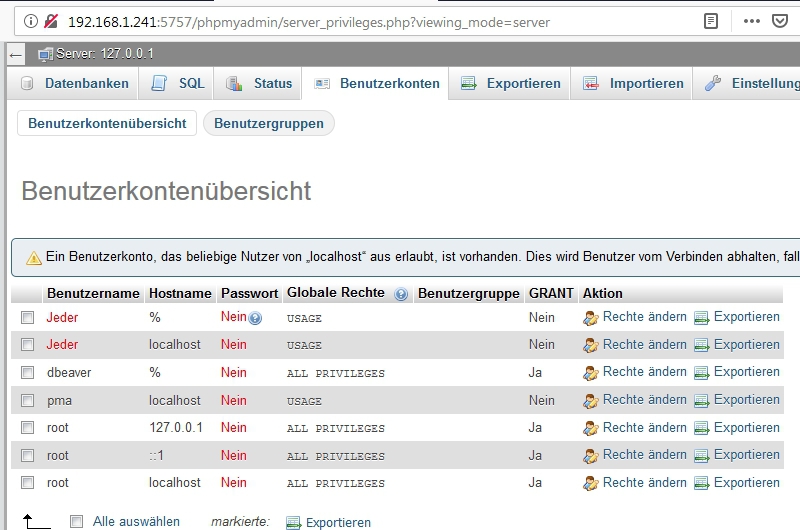800x530 pixels.
Task: Focus the browser address bar URL
Action: (309, 22)
